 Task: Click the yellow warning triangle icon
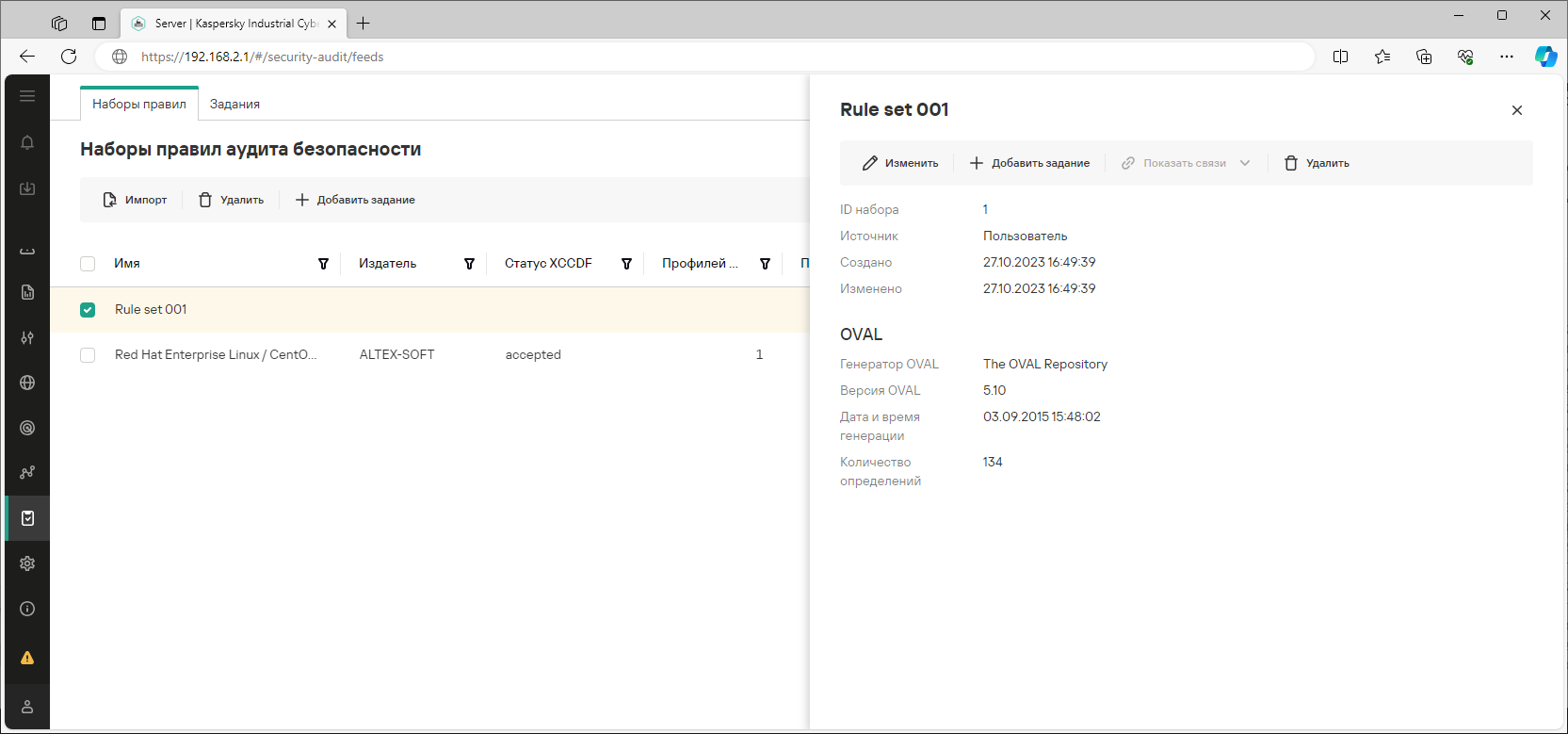[x=27, y=658]
